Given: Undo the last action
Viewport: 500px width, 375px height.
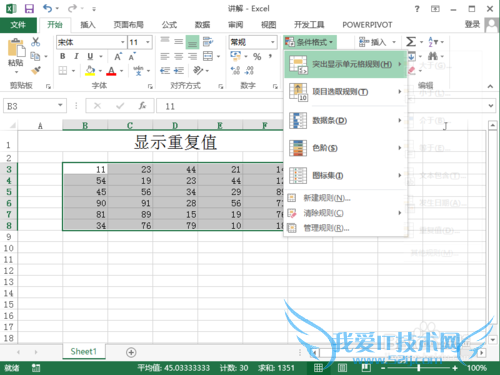Looking at the screenshot, I should [x=48, y=8].
